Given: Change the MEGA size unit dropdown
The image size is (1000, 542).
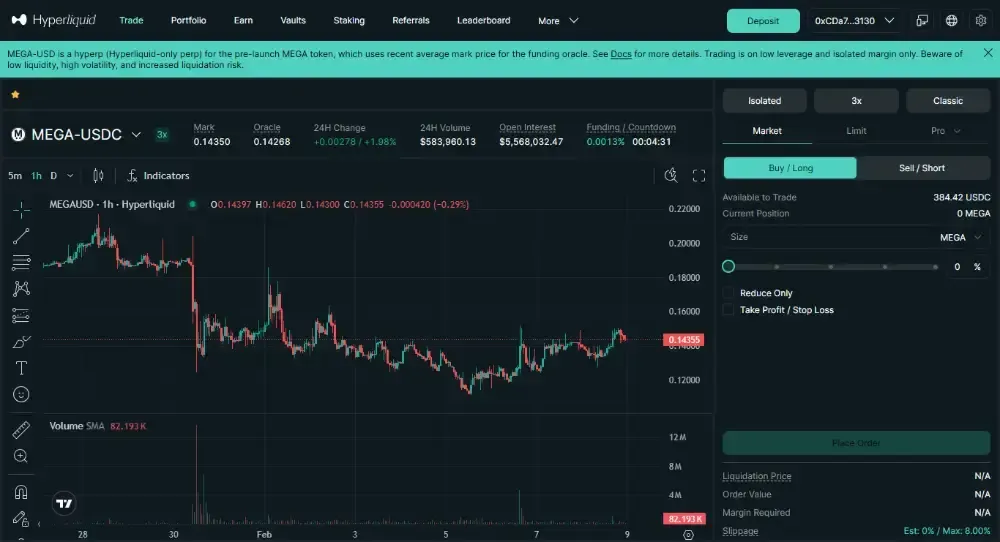Looking at the screenshot, I should 960,237.
